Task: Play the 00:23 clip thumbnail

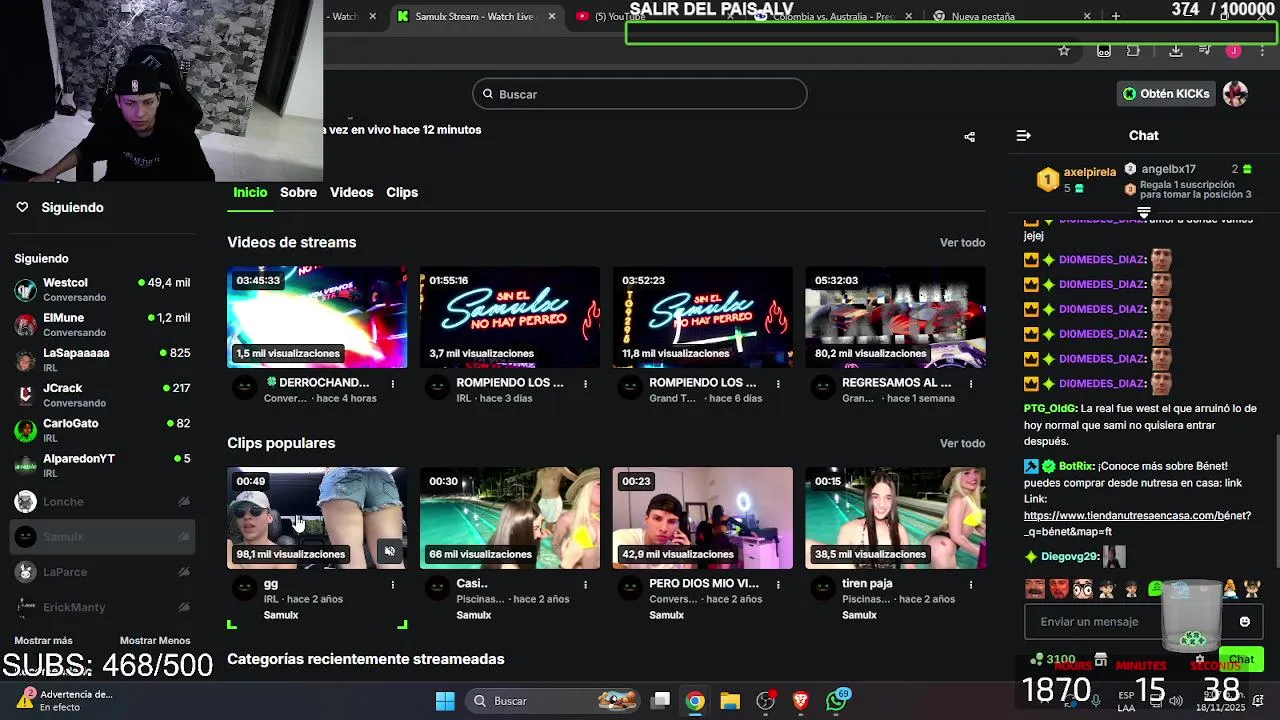Action: click(703, 518)
